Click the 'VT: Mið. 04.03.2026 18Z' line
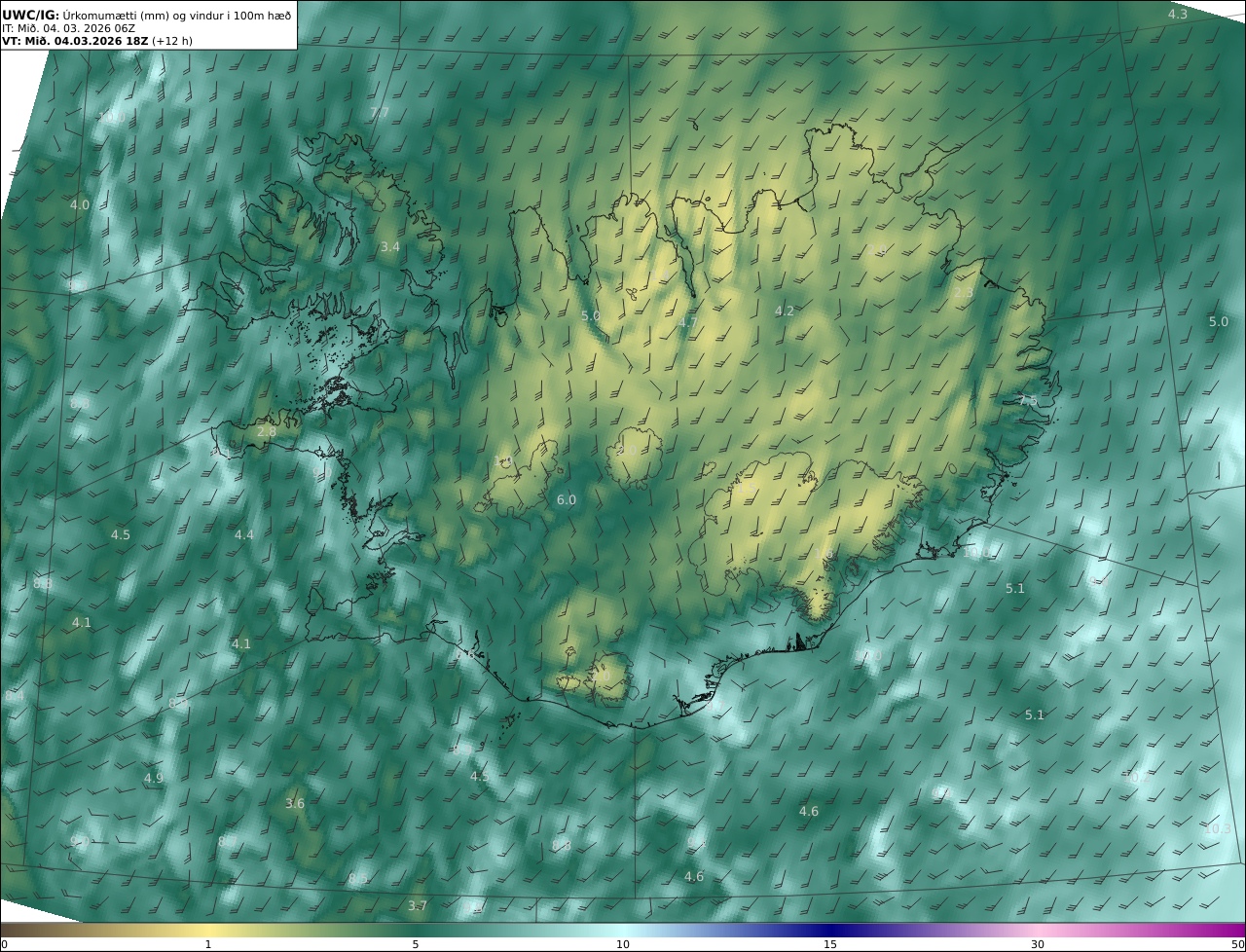1246x952 pixels. point(96,42)
